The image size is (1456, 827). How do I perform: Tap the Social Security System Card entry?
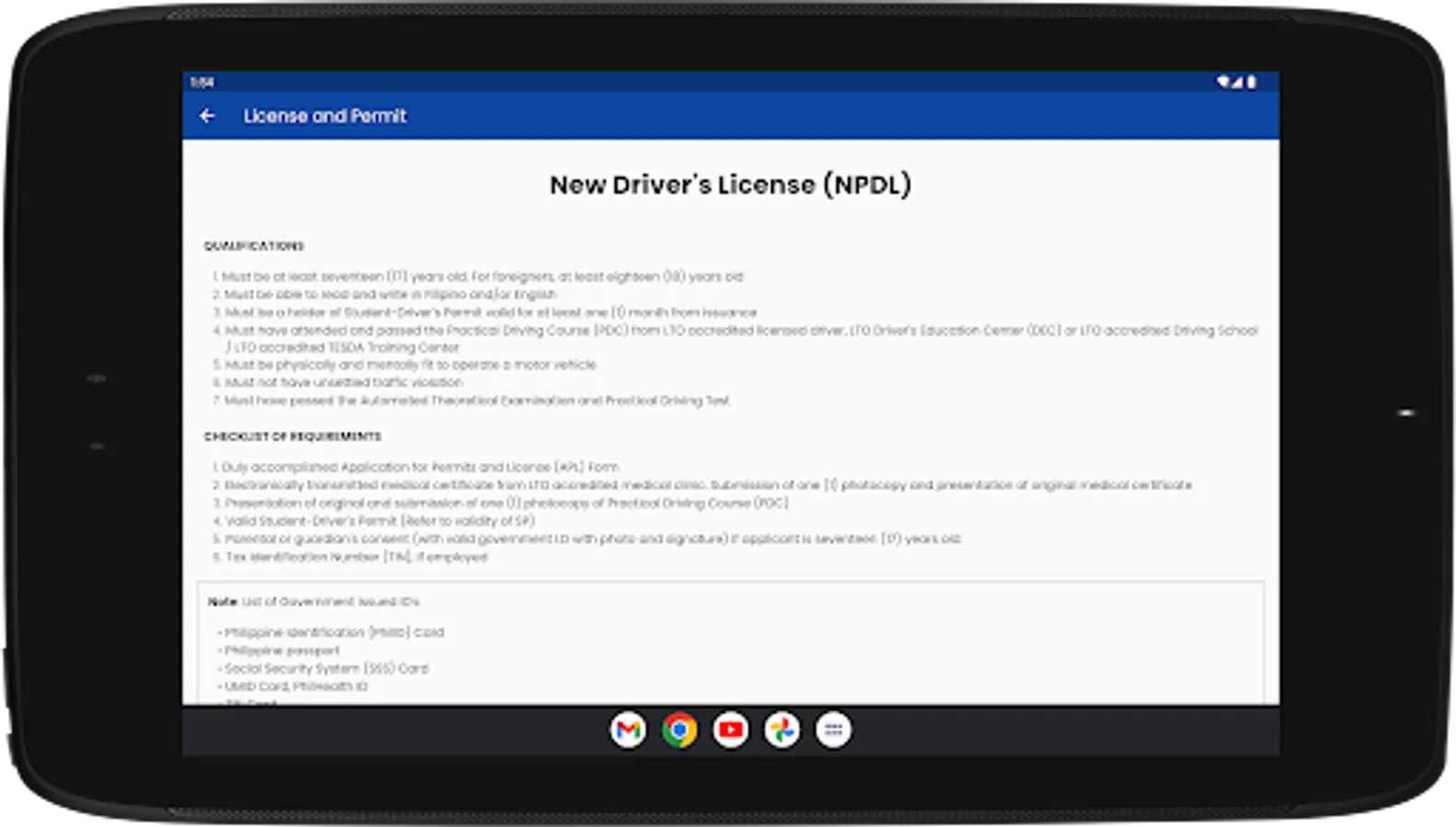tap(326, 669)
